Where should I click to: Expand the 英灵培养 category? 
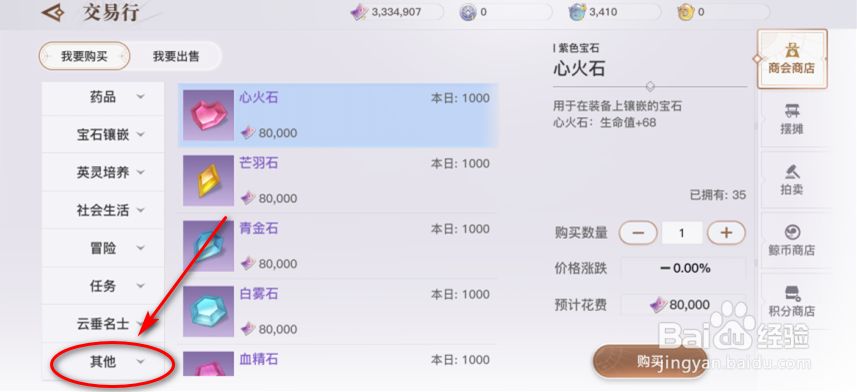(103, 173)
